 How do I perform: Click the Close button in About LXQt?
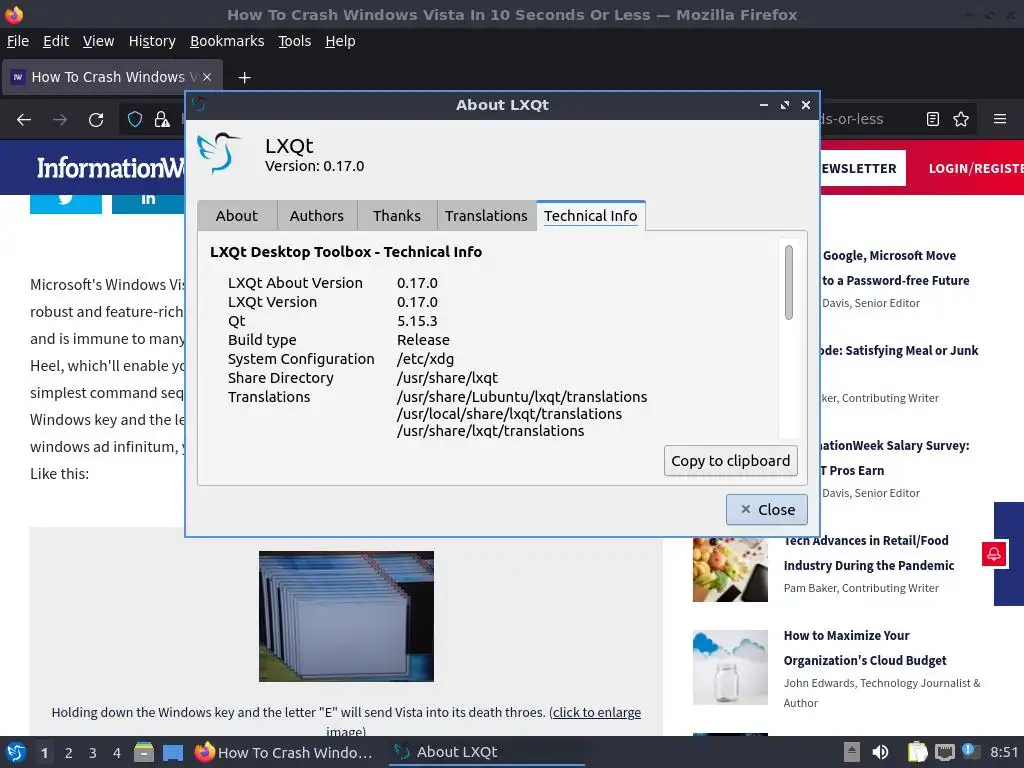pos(767,509)
